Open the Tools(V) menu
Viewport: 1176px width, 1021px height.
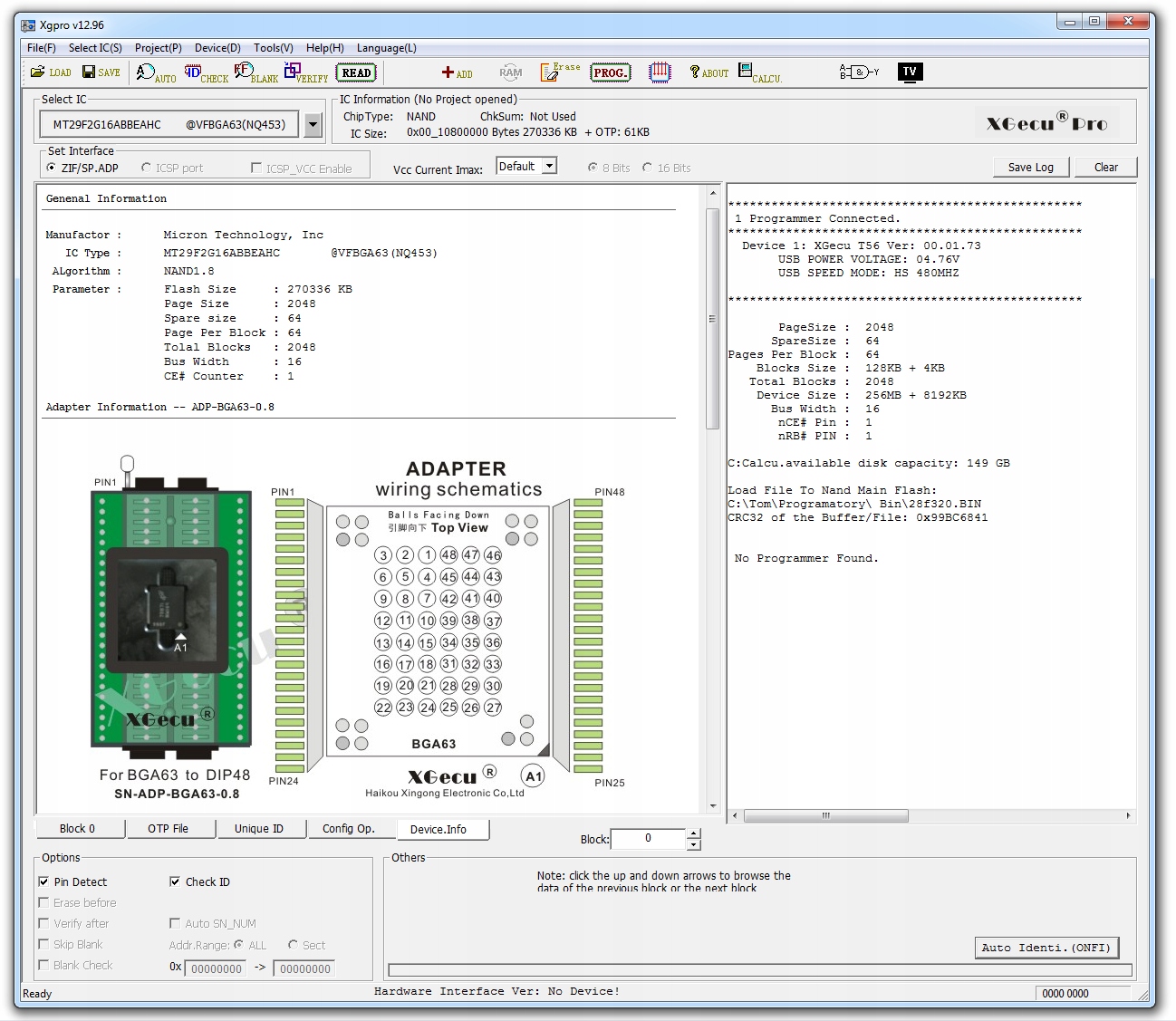pos(273,48)
